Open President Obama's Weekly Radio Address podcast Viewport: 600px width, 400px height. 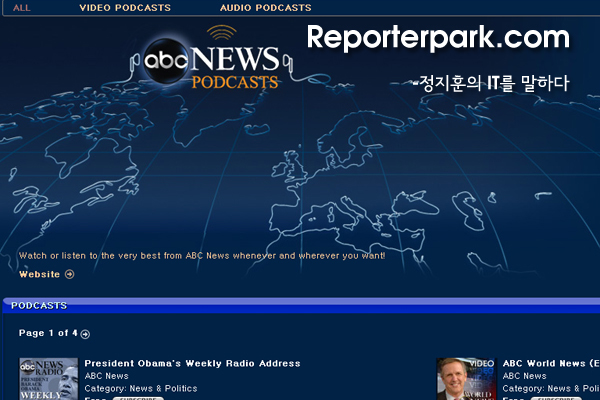click(192, 363)
